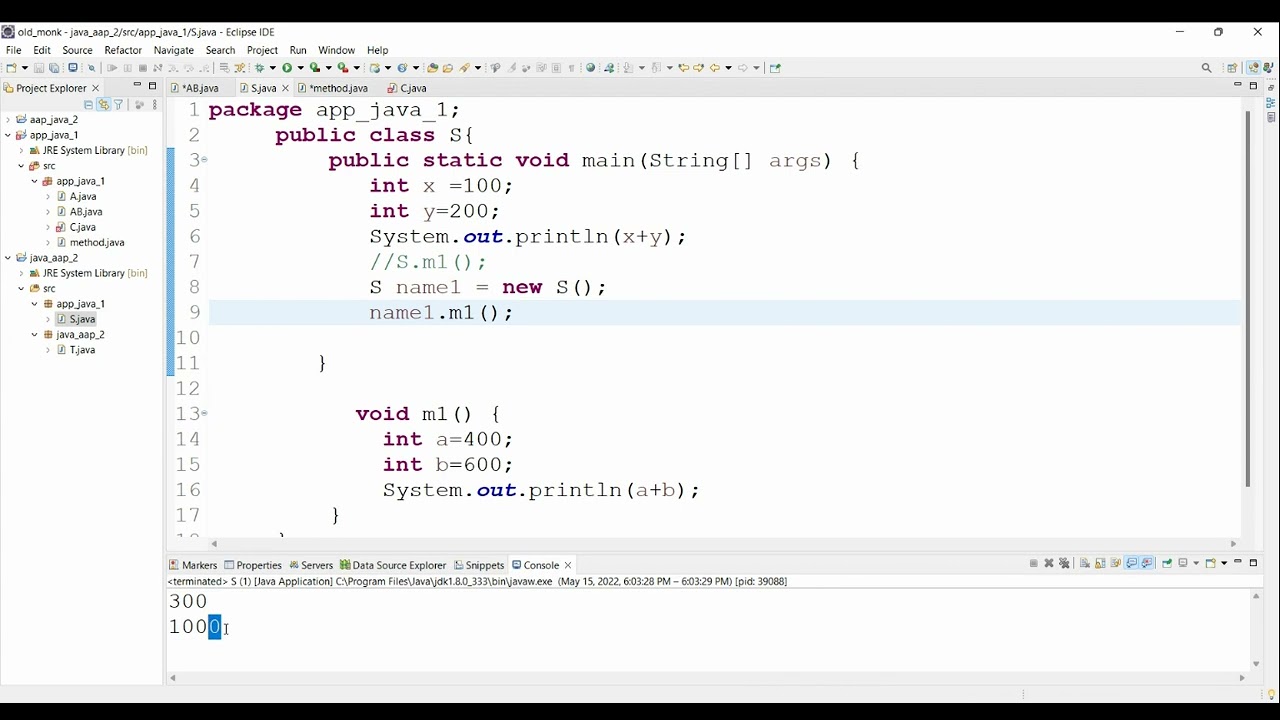Click Remove Launch X icon in Console
Viewport: 1280px width, 720px height.
point(1049,564)
